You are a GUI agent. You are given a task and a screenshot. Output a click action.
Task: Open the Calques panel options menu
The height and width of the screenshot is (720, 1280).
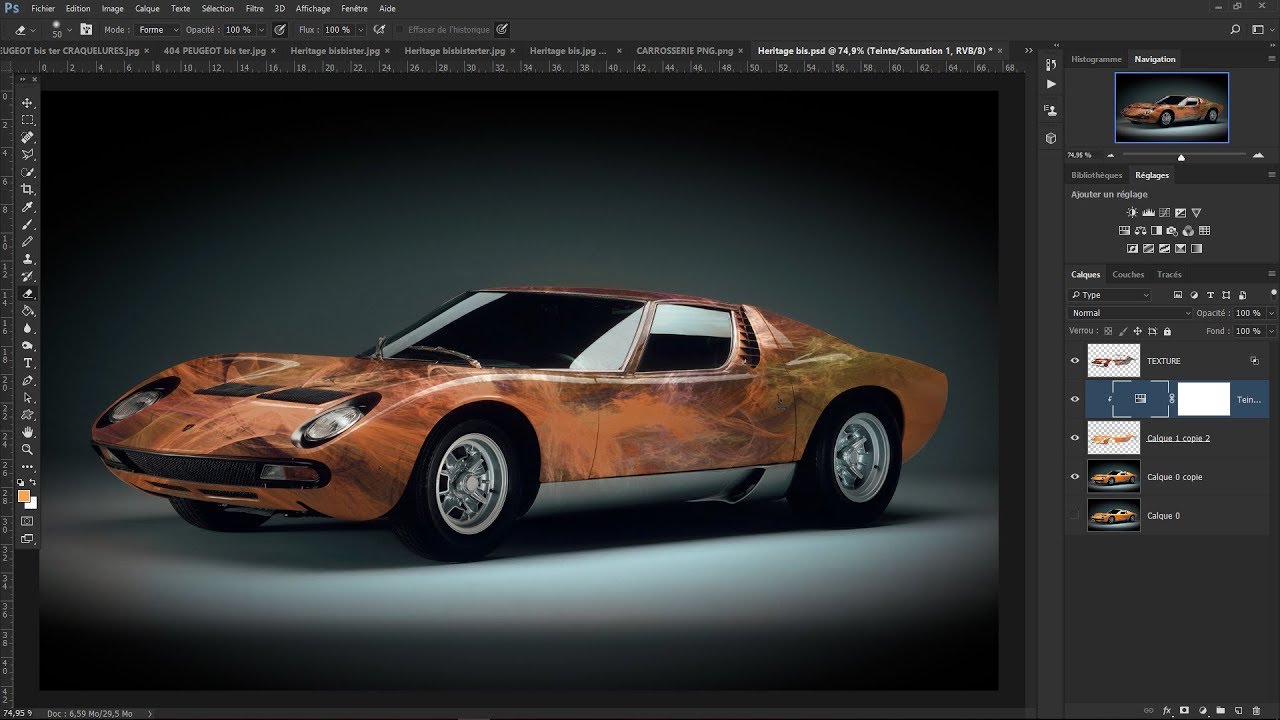pyautogui.click(x=1271, y=274)
